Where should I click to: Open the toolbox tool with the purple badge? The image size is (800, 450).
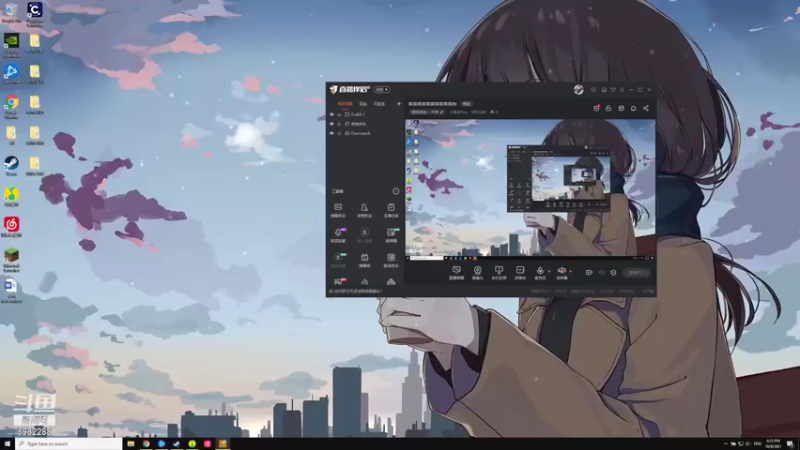tap(338, 235)
